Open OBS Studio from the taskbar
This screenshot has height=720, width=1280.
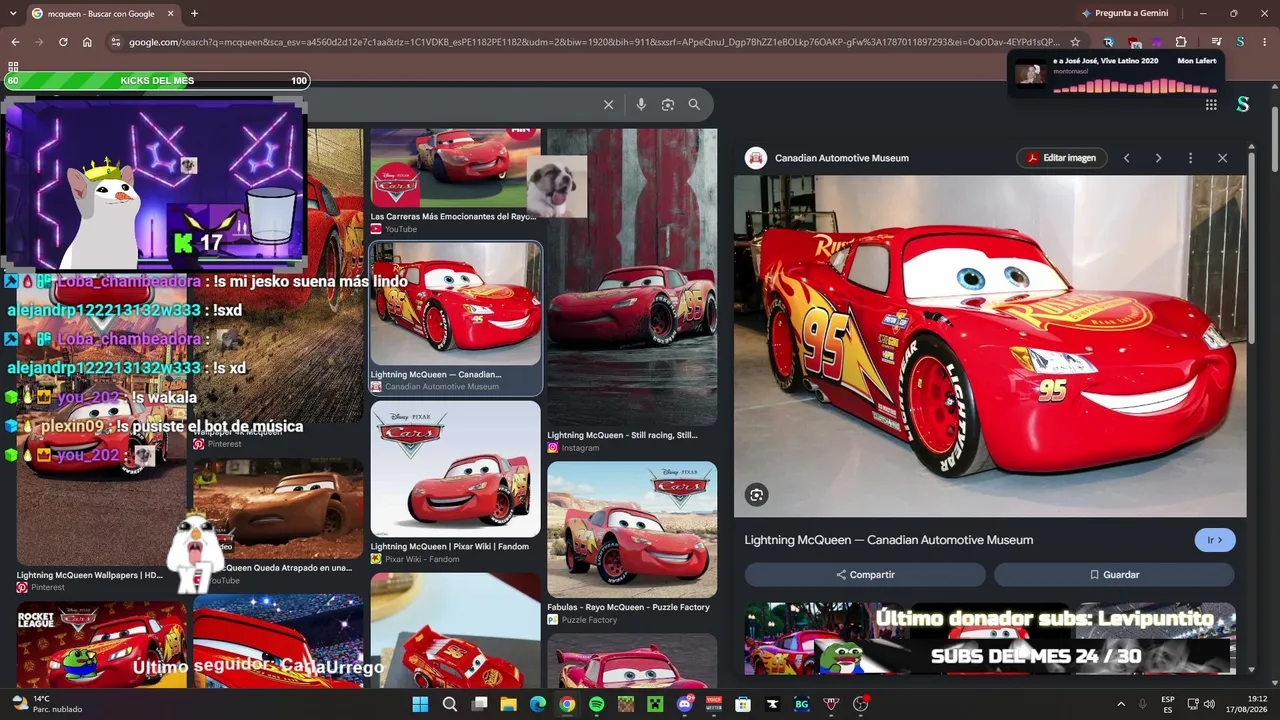860,704
